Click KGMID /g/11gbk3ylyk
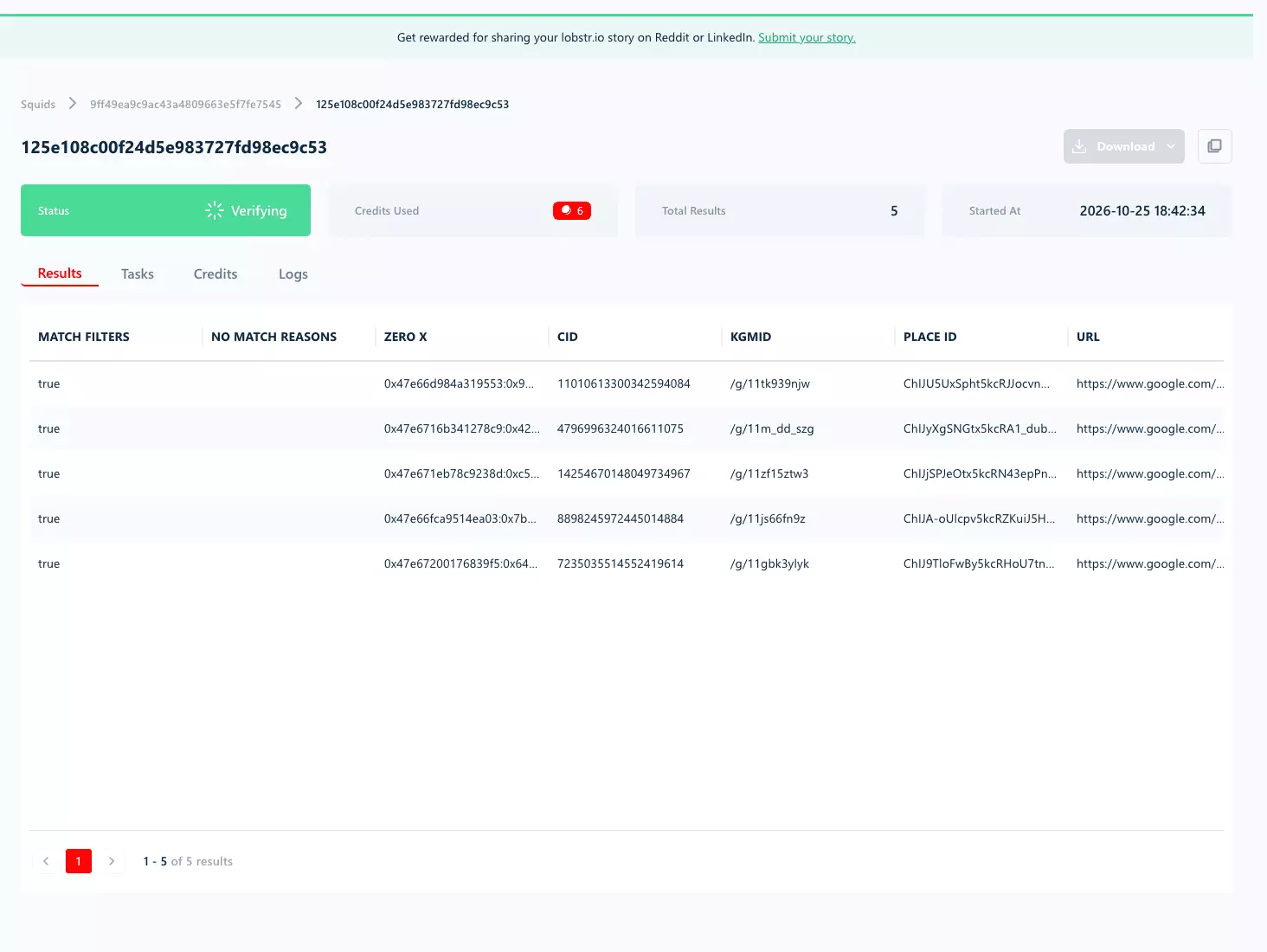 [769, 563]
